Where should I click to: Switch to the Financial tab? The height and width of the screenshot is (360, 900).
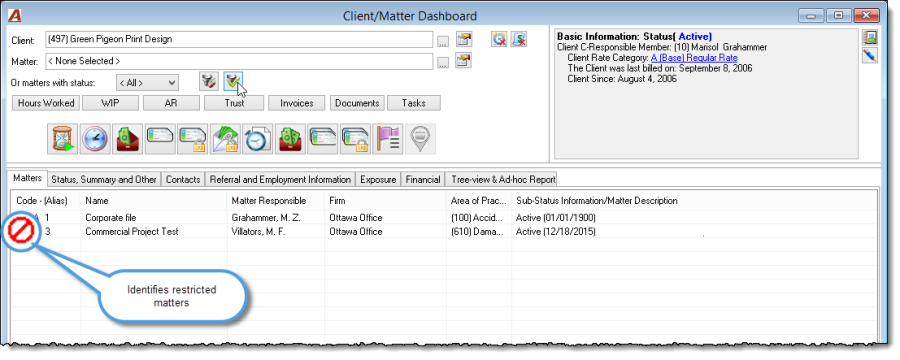click(x=422, y=180)
